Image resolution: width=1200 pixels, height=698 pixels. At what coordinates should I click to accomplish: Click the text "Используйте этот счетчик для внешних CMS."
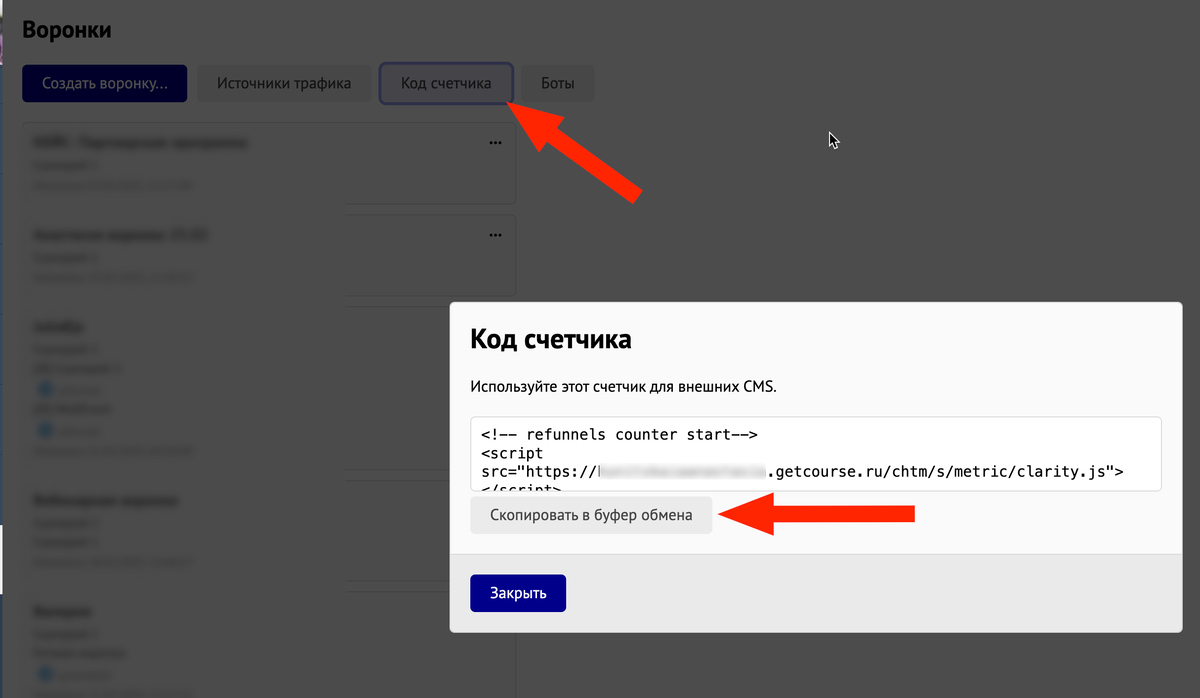click(x=623, y=386)
